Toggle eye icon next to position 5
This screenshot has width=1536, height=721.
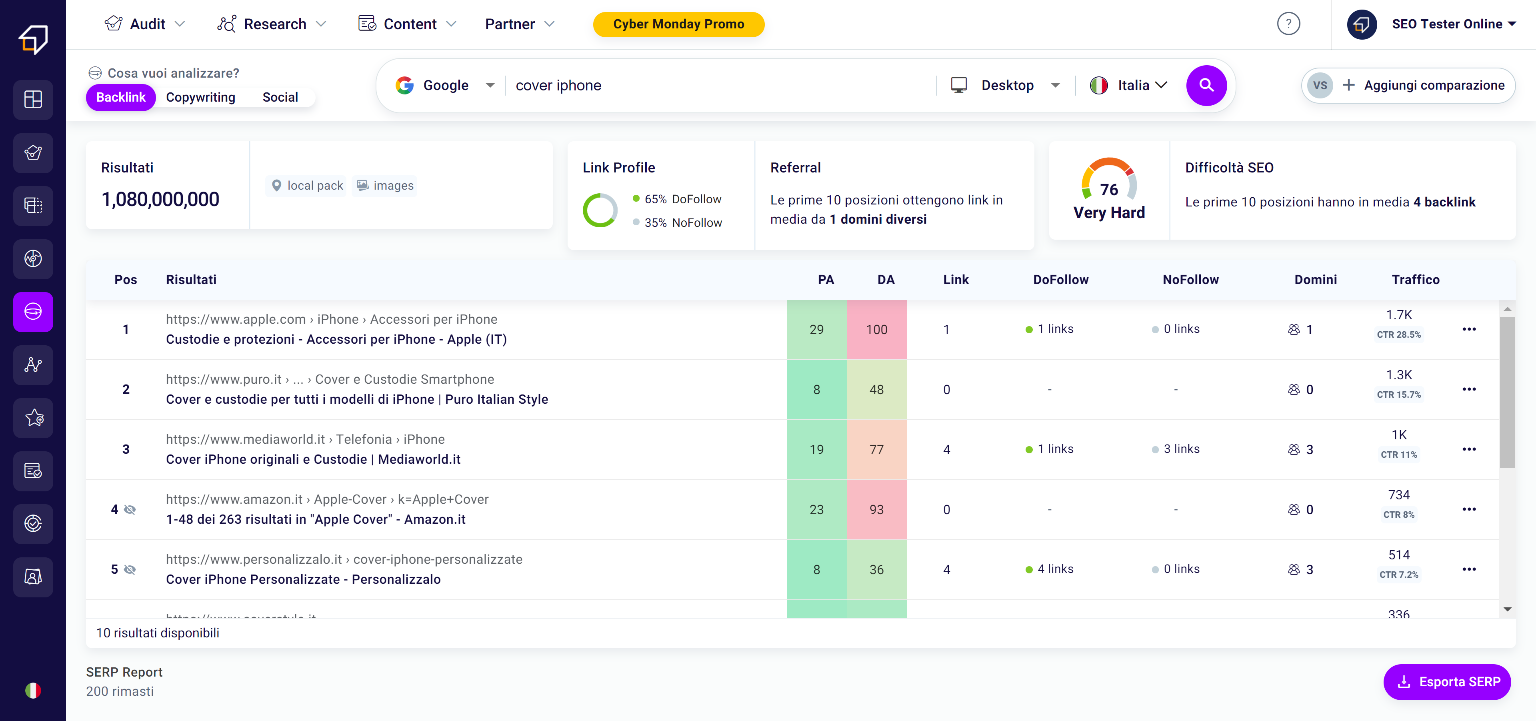(x=129, y=569)
